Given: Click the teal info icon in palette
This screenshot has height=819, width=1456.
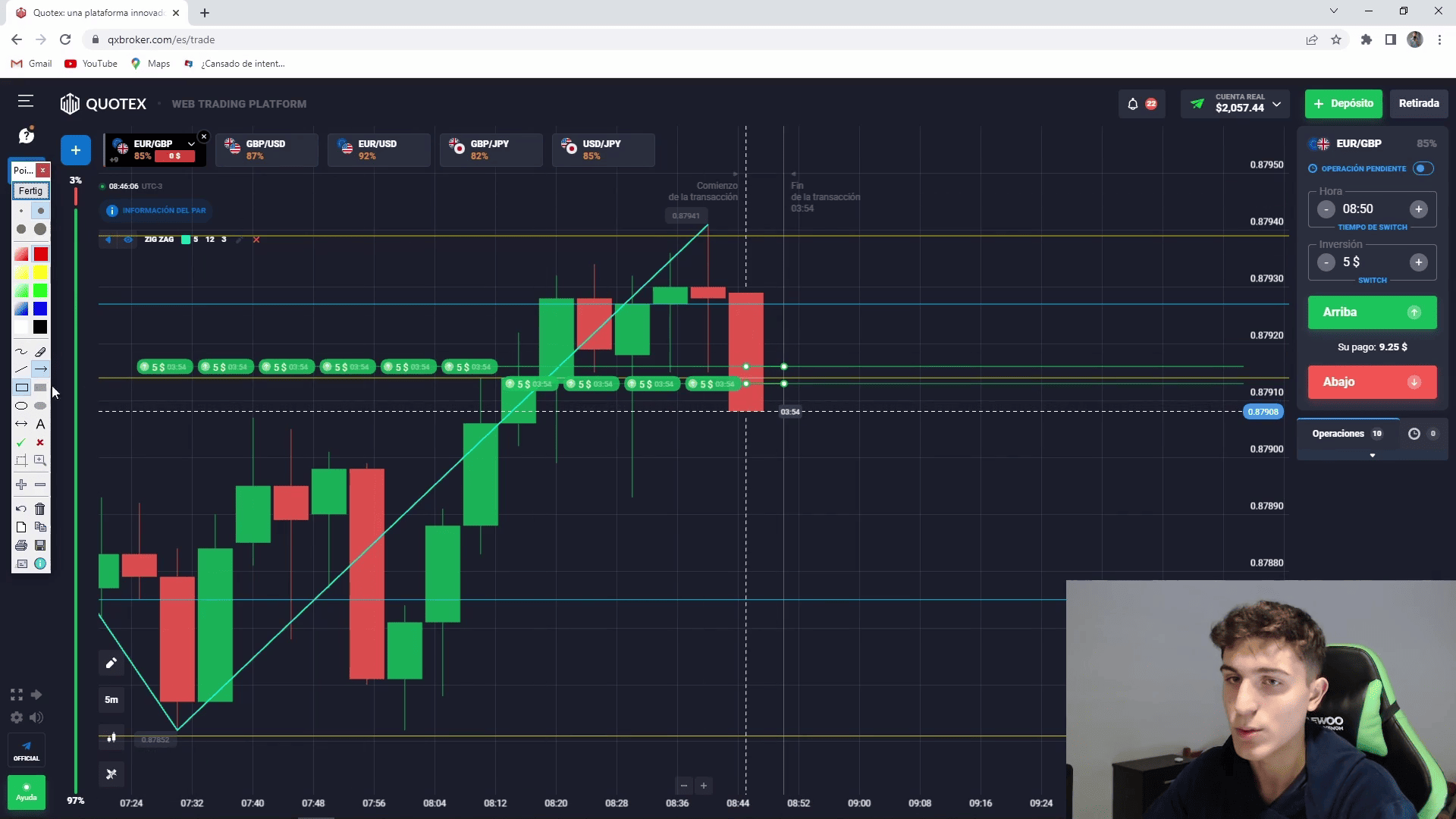Looking at the screenshot, I should pyautogui.click(x=40, y=563).
